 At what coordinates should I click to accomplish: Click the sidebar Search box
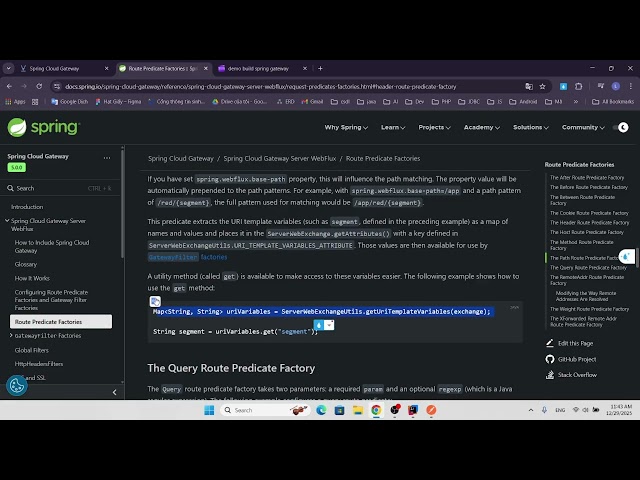coord(59,188)
